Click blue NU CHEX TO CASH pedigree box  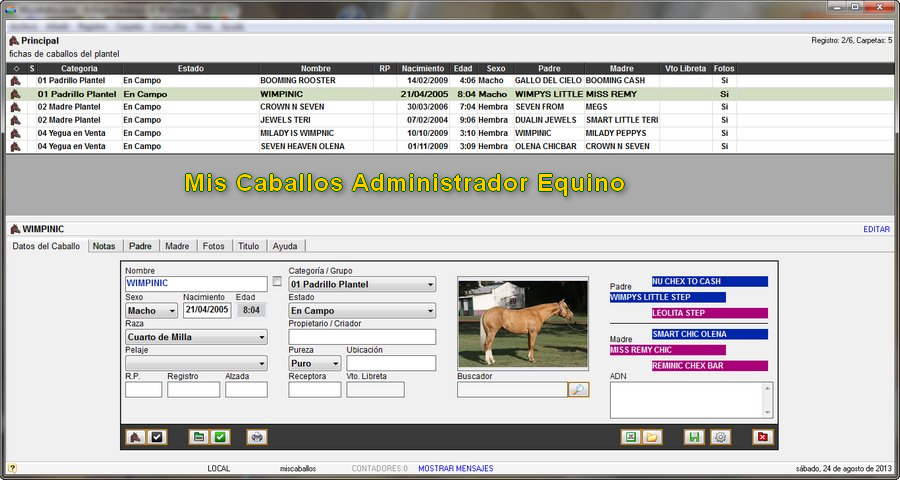coord(709,281)
